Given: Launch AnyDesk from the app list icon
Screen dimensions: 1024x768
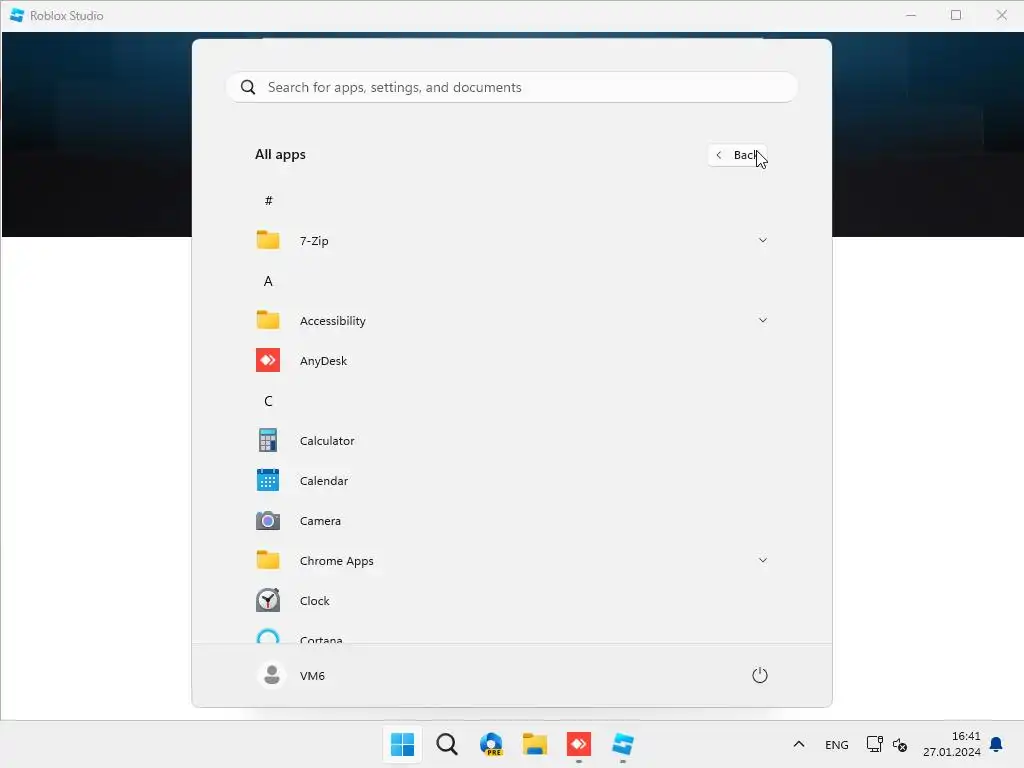Looking at the screenshot, I should [x=268, y=360].
